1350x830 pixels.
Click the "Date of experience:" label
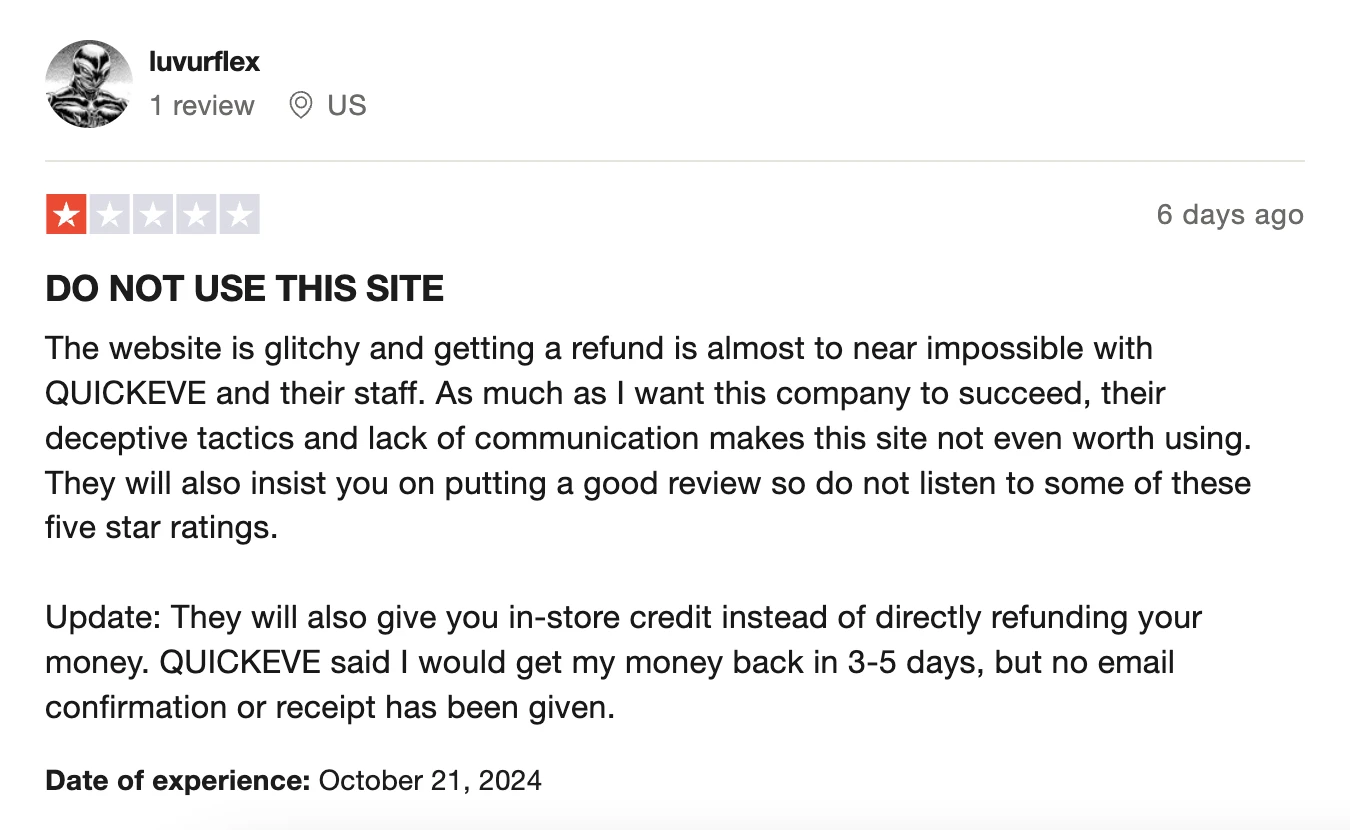point(178,780)
